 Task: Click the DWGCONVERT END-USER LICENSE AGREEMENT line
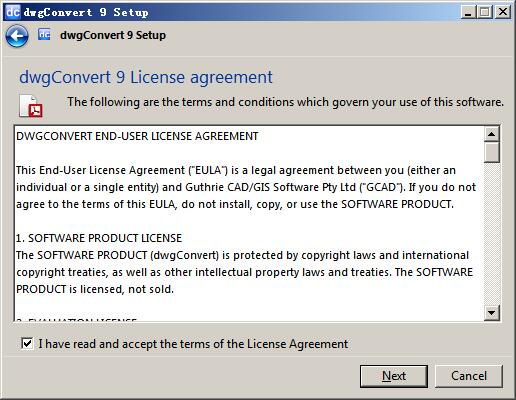[137, 136]
